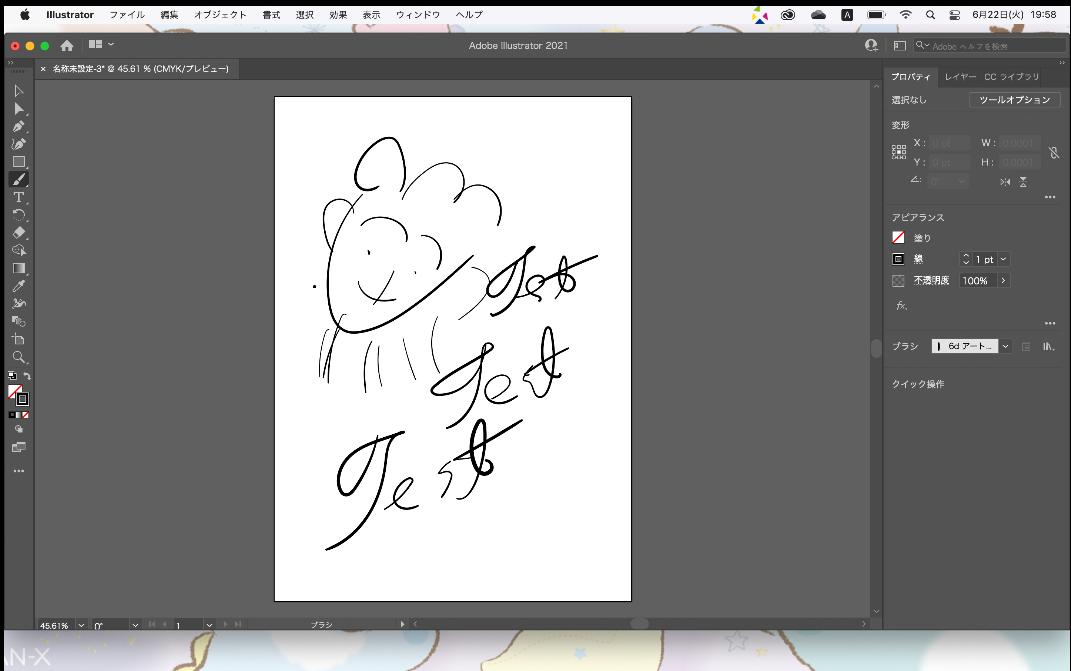Toggle the panel layout icon in title bar
Image resolution: width=1071 pixels, height=671 pixels.
(x=900, y=46)
